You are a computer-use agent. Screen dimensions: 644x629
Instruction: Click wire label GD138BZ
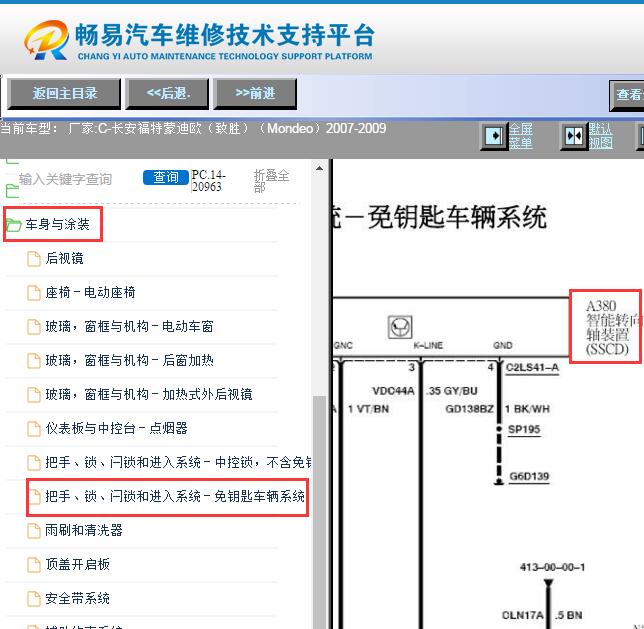[469, 409]
